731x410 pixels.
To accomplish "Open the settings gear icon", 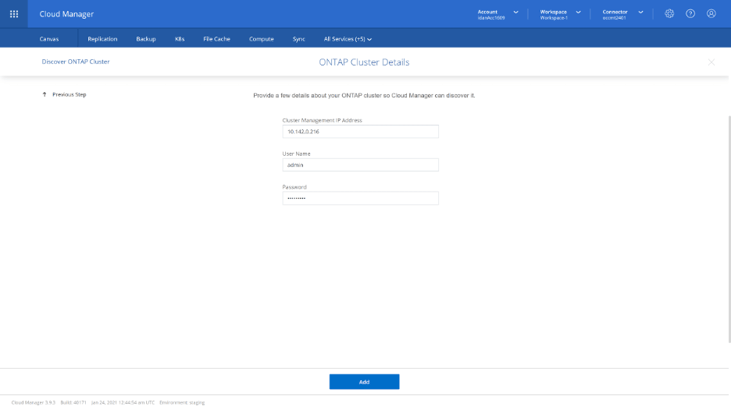I will (x=669, y=14).
